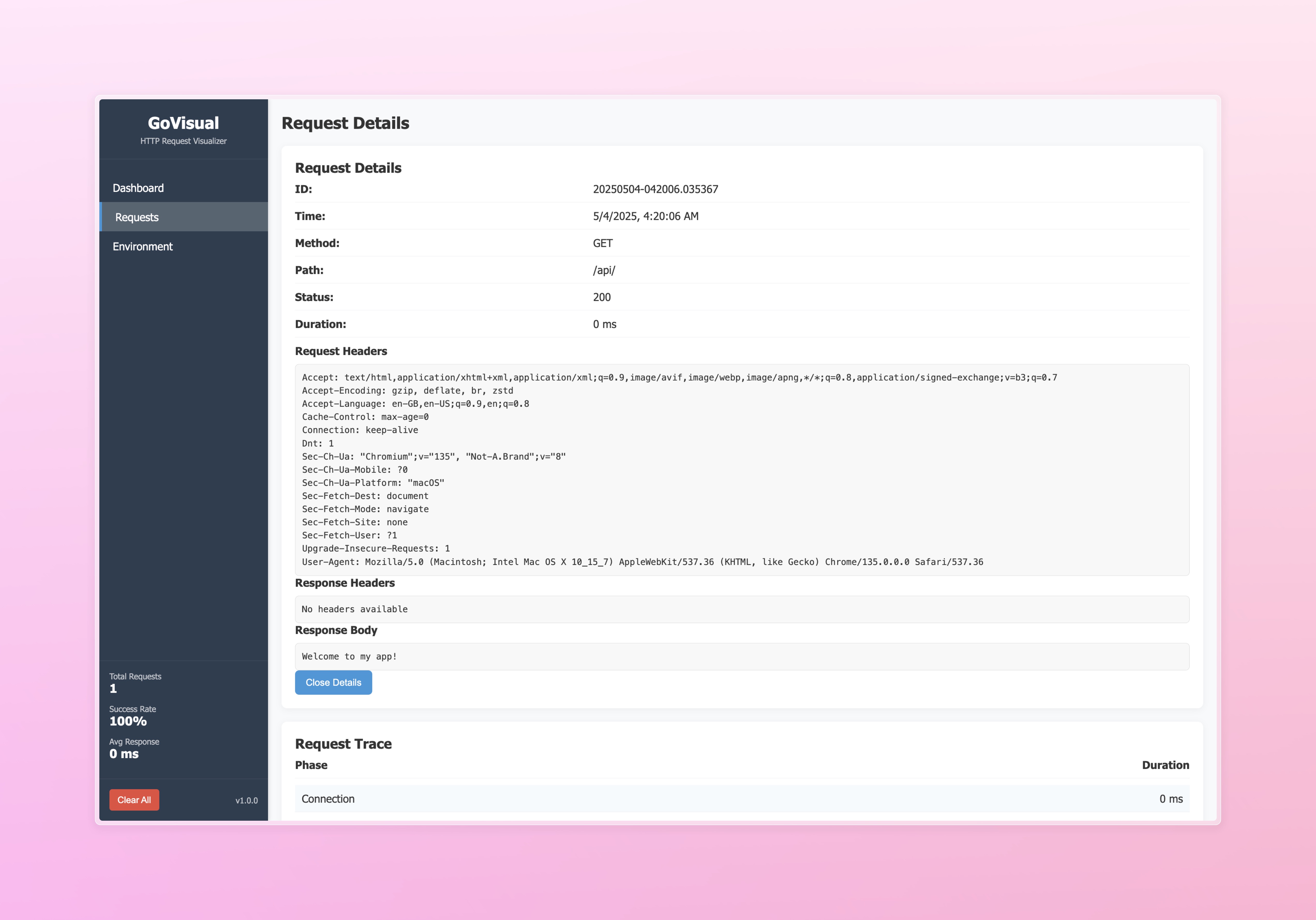Select Requests in the sidebar

coord(137,217)
